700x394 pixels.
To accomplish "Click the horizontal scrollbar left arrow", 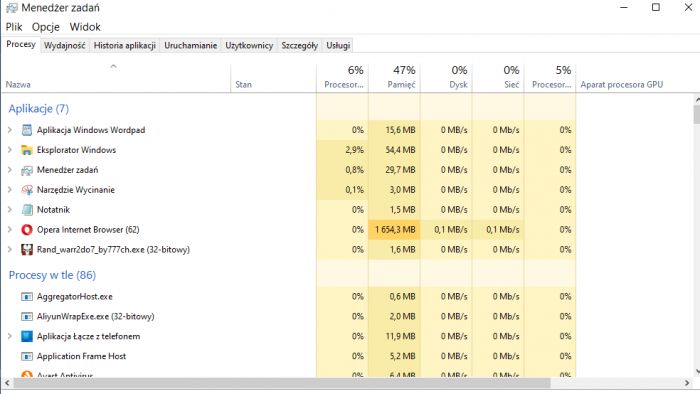I will 7,383.
